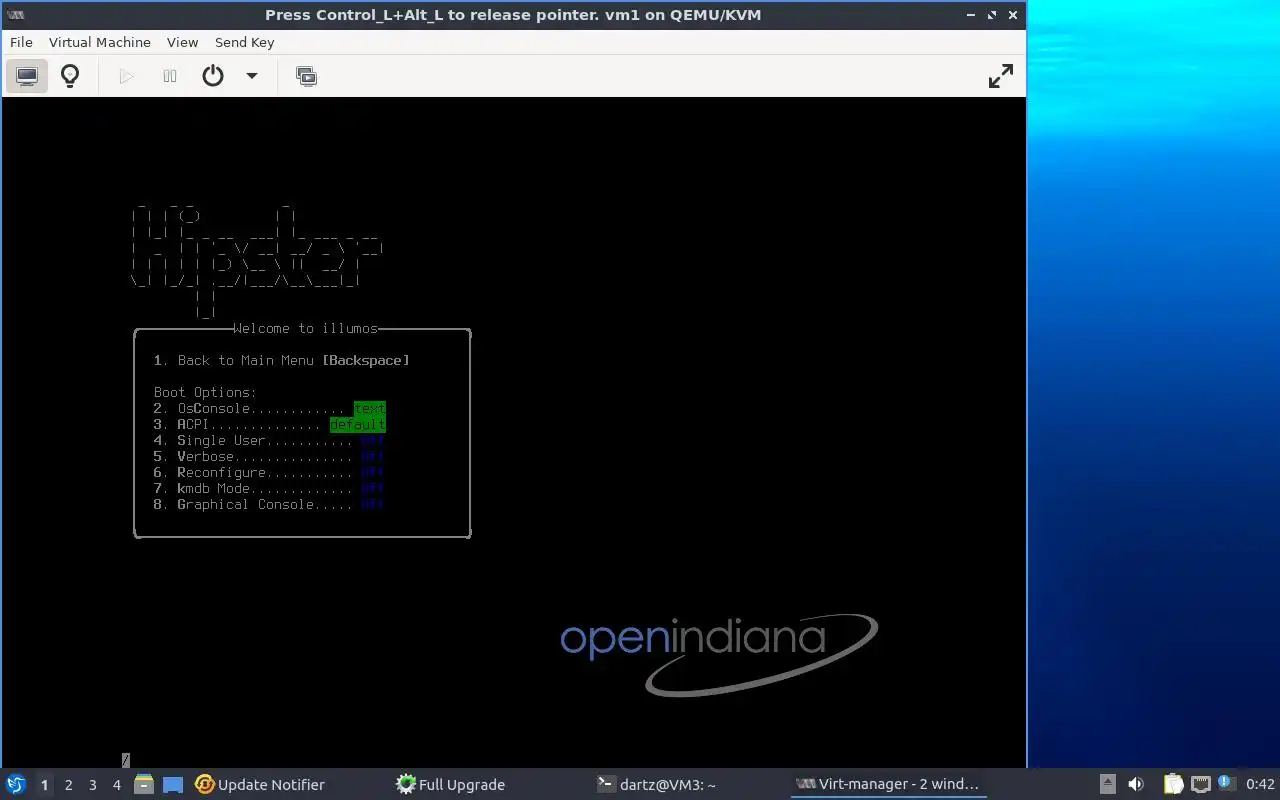This screenshot has height=800, width=1280.
Task: Switch VM display to fullscreen
Action: (x=1001, y=76)
